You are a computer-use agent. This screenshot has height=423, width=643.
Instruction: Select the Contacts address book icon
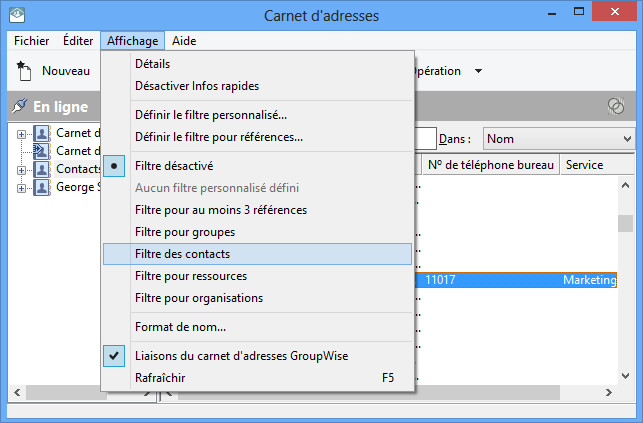[42, 169]
